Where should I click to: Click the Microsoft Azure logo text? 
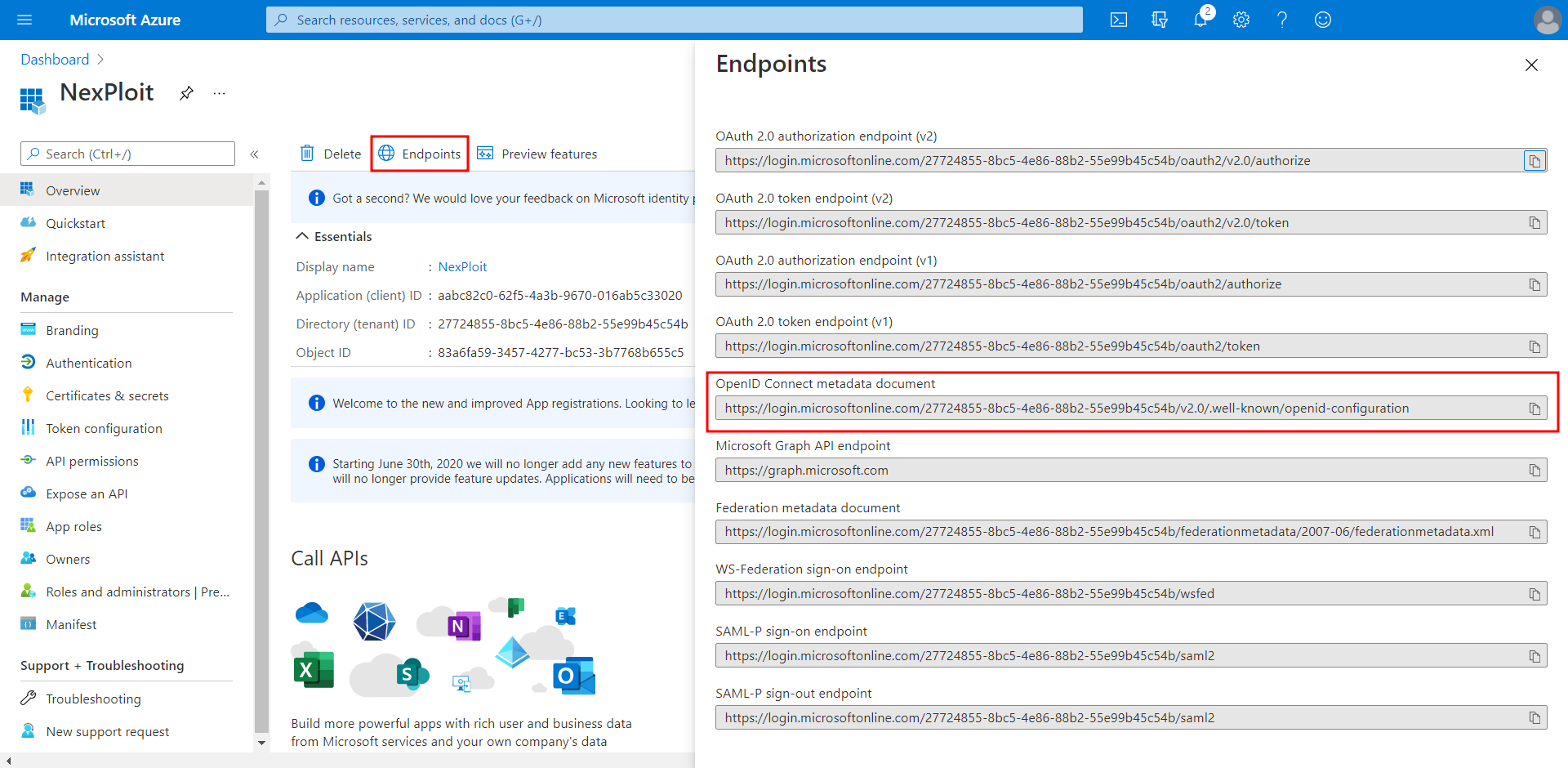125,20
